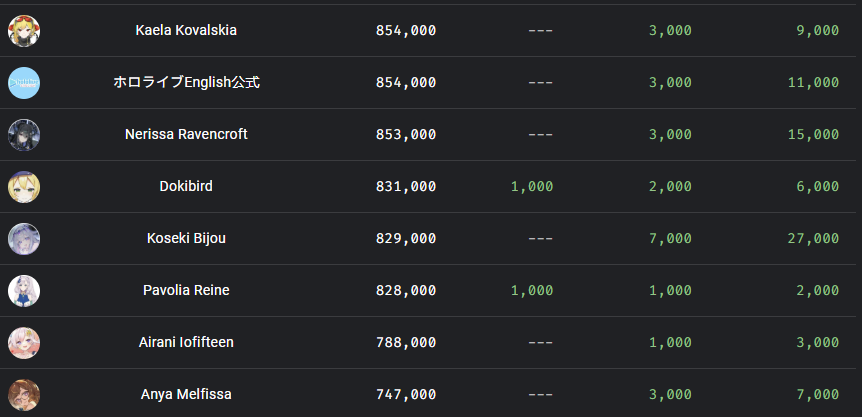The width and height of the screenshot is (862, 417).
Task: Open the Kaela Kovalskia channel name link
Action: click(x=186, y=31)
